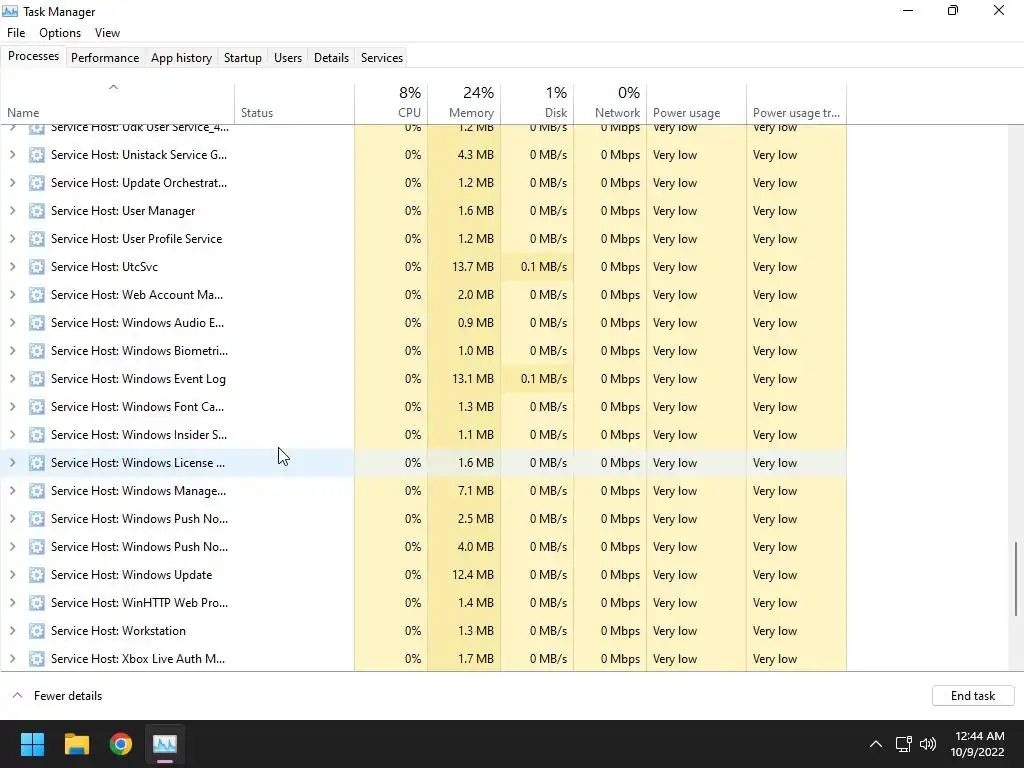Viewport: 1024px width, 768px height.
Task: Click gear icon beside WinHTTP Web Proxy
Action: tap(37, 603)
